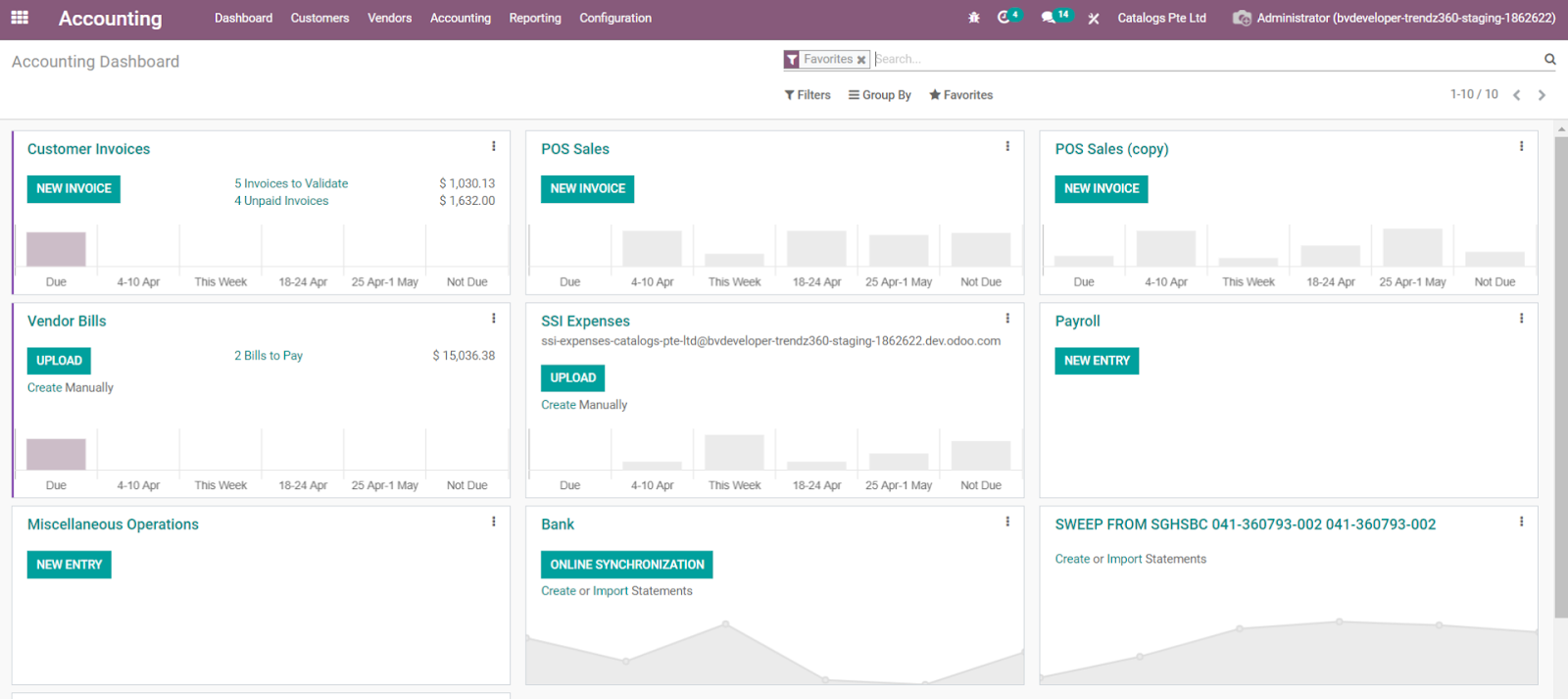Open the apps grid menu icon
1568x699 pixels.
point(20,18)
